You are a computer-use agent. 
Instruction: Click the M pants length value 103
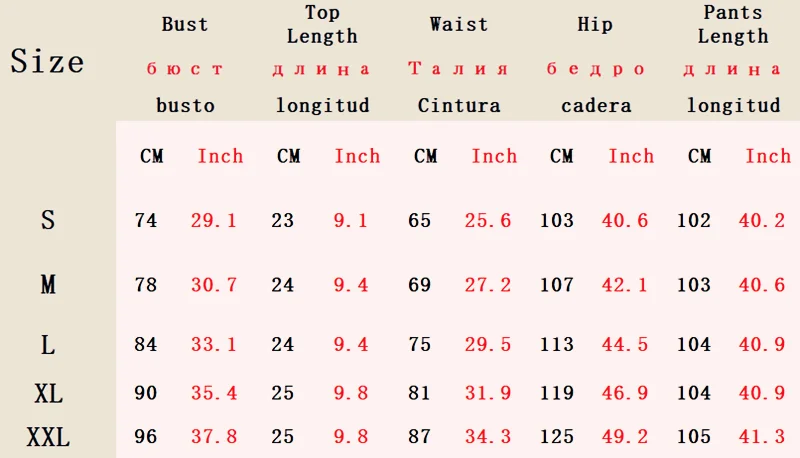[694, 285]
